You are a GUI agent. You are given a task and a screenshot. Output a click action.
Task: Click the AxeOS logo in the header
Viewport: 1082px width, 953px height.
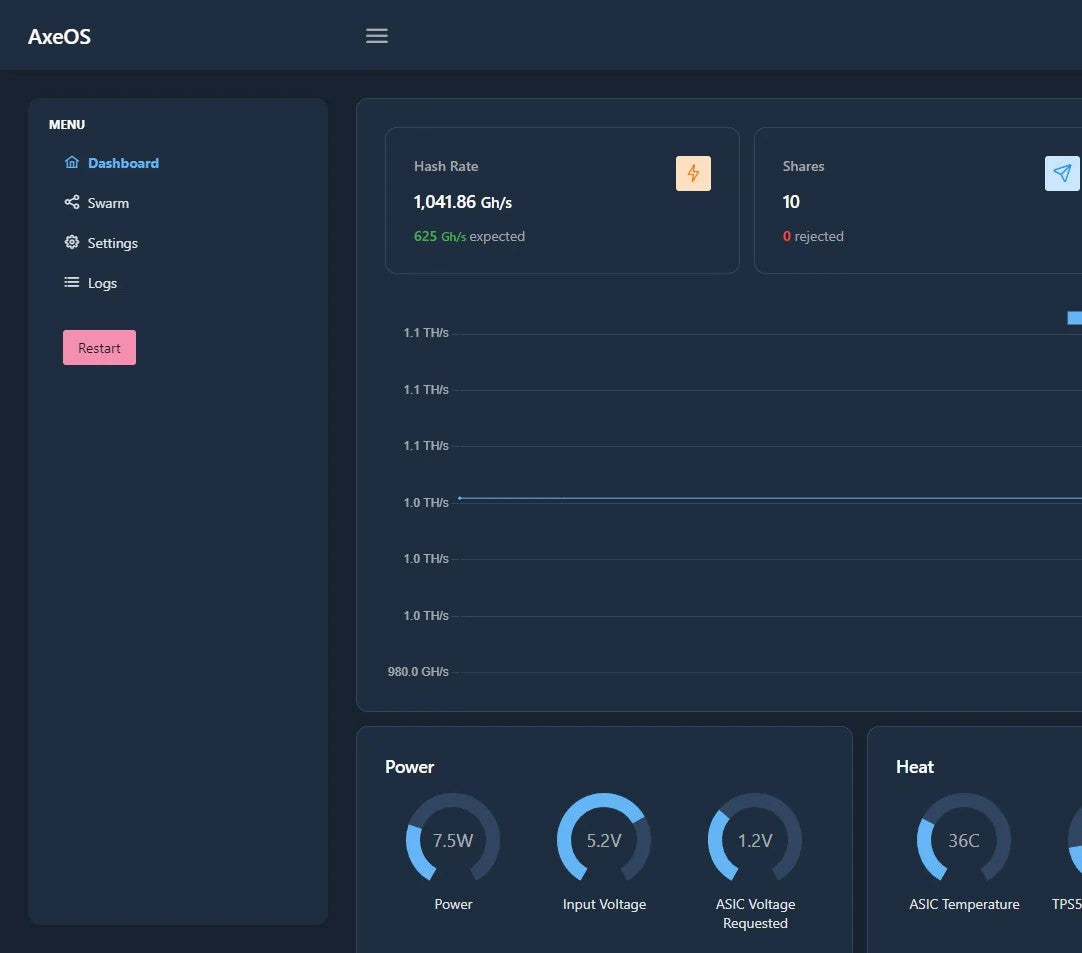click(59, 37)
